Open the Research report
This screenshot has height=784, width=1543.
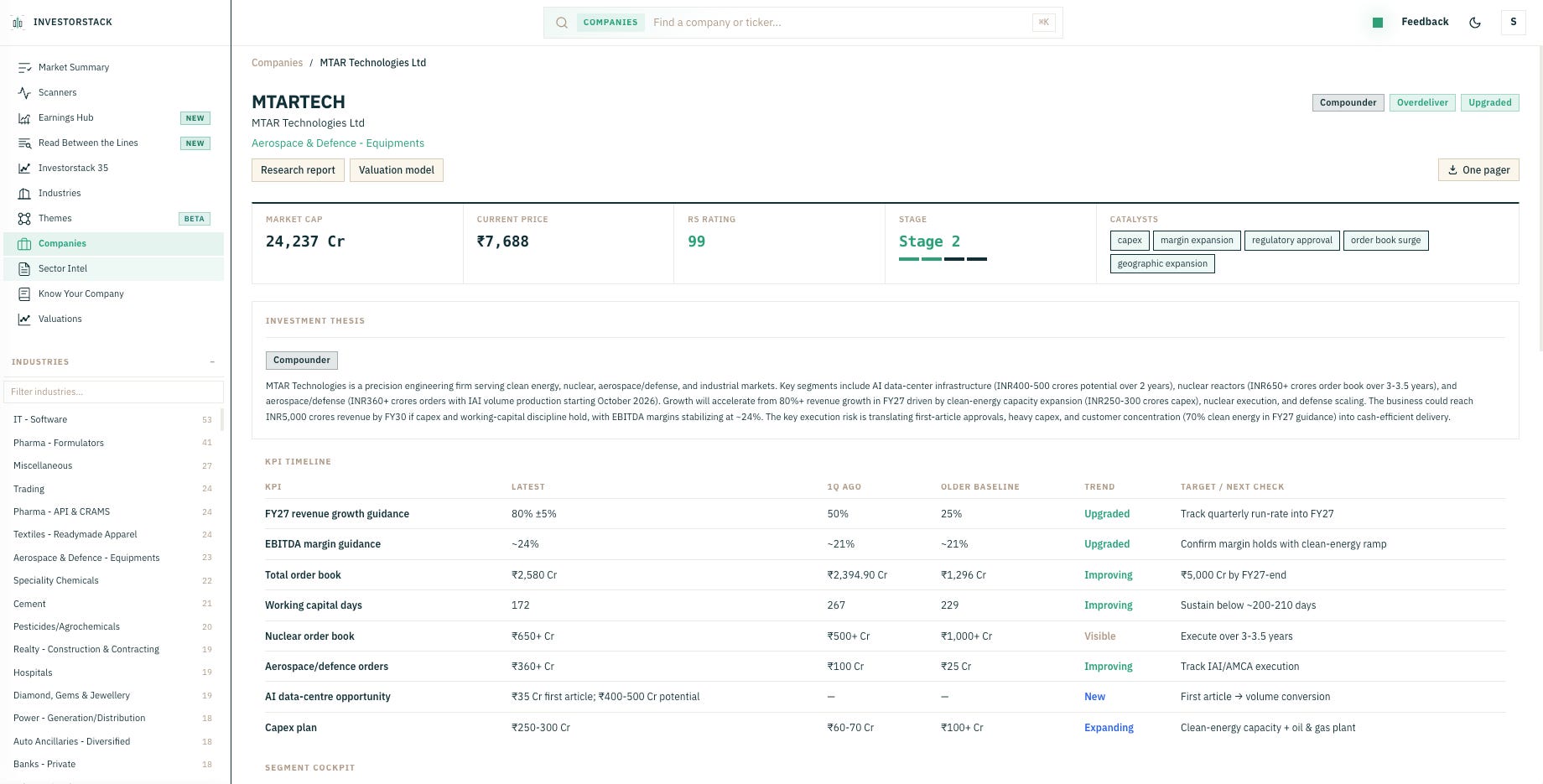tap(298, 170)
